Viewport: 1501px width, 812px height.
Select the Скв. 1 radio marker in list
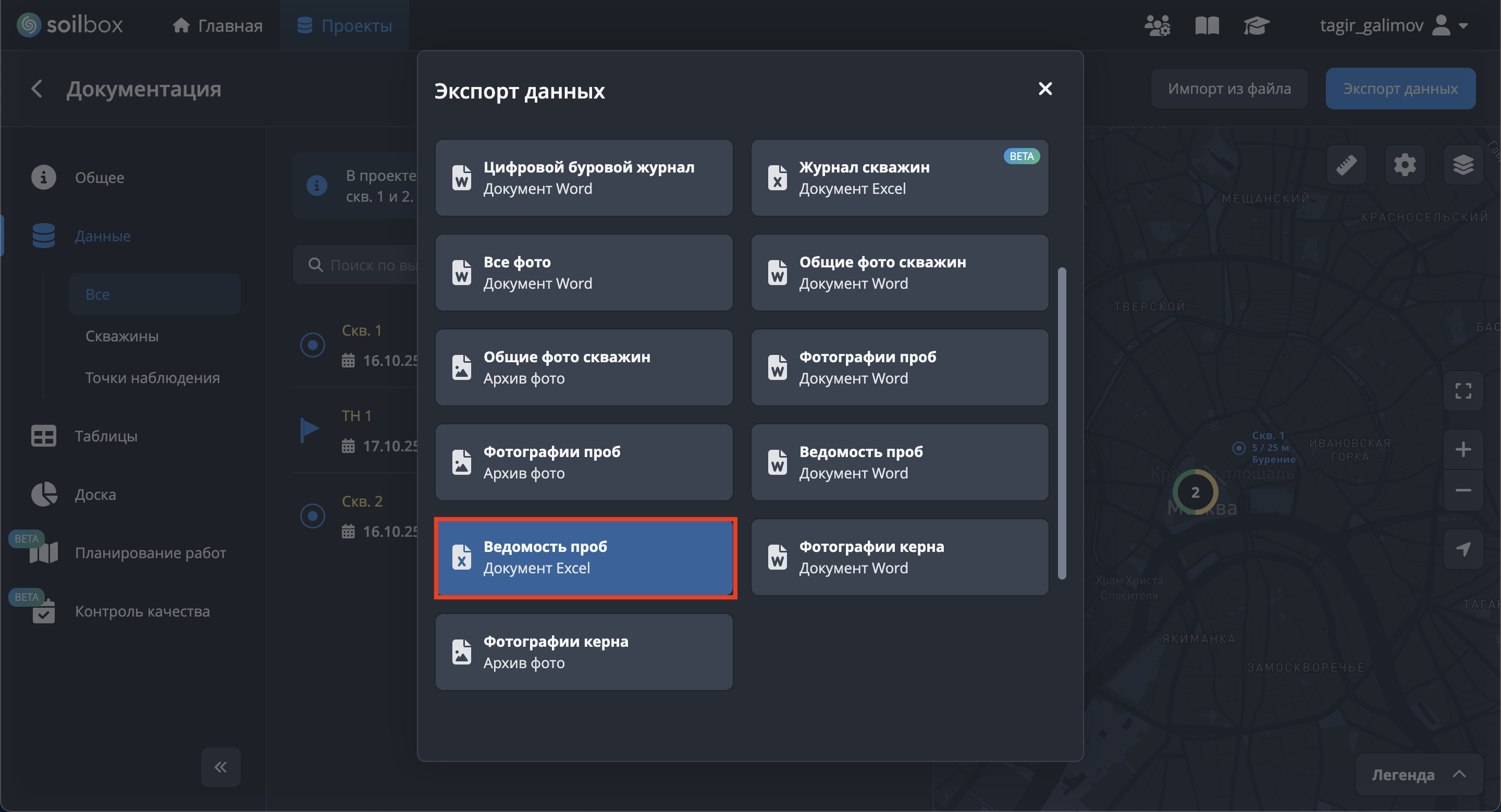312,345
